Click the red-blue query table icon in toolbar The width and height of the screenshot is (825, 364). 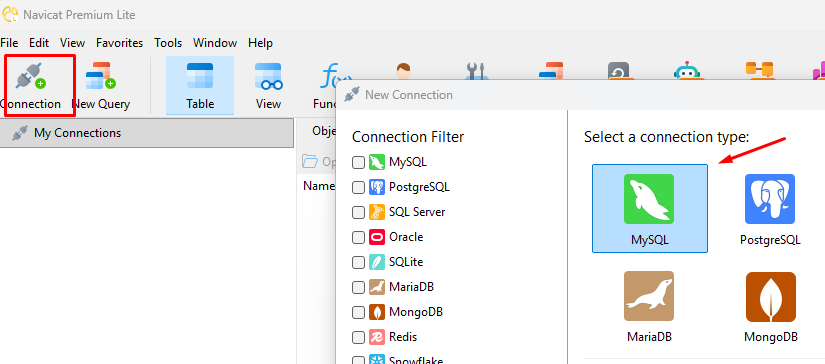(551, 71)
